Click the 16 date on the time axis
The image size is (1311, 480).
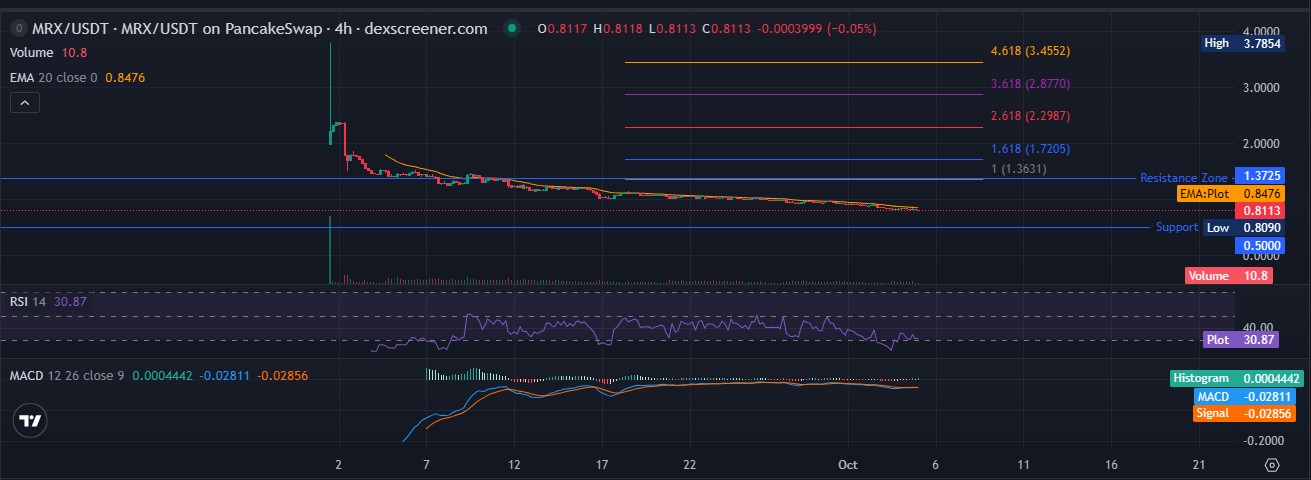click(1112, 465)
